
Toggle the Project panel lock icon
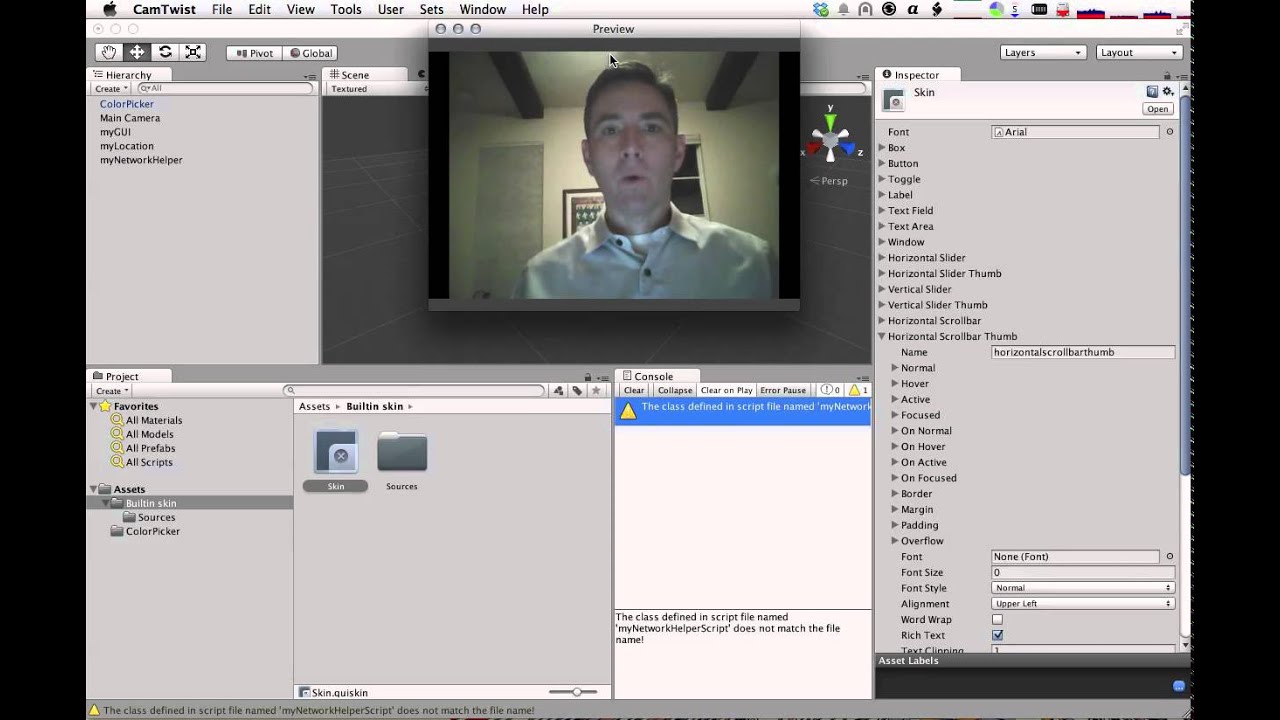[588, 376]
